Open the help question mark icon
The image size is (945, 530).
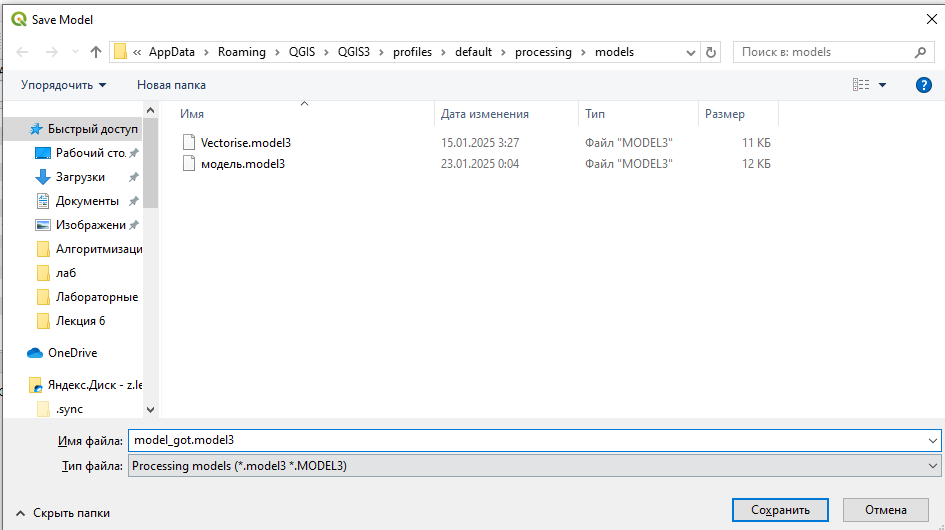point(923,85)
